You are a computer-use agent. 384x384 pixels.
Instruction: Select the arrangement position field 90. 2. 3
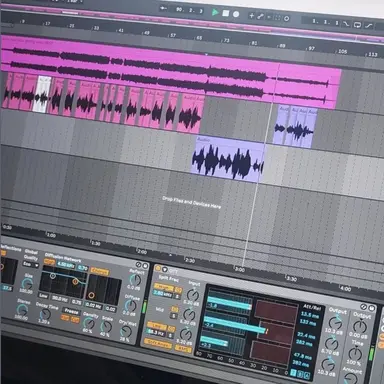click(189, 10)
